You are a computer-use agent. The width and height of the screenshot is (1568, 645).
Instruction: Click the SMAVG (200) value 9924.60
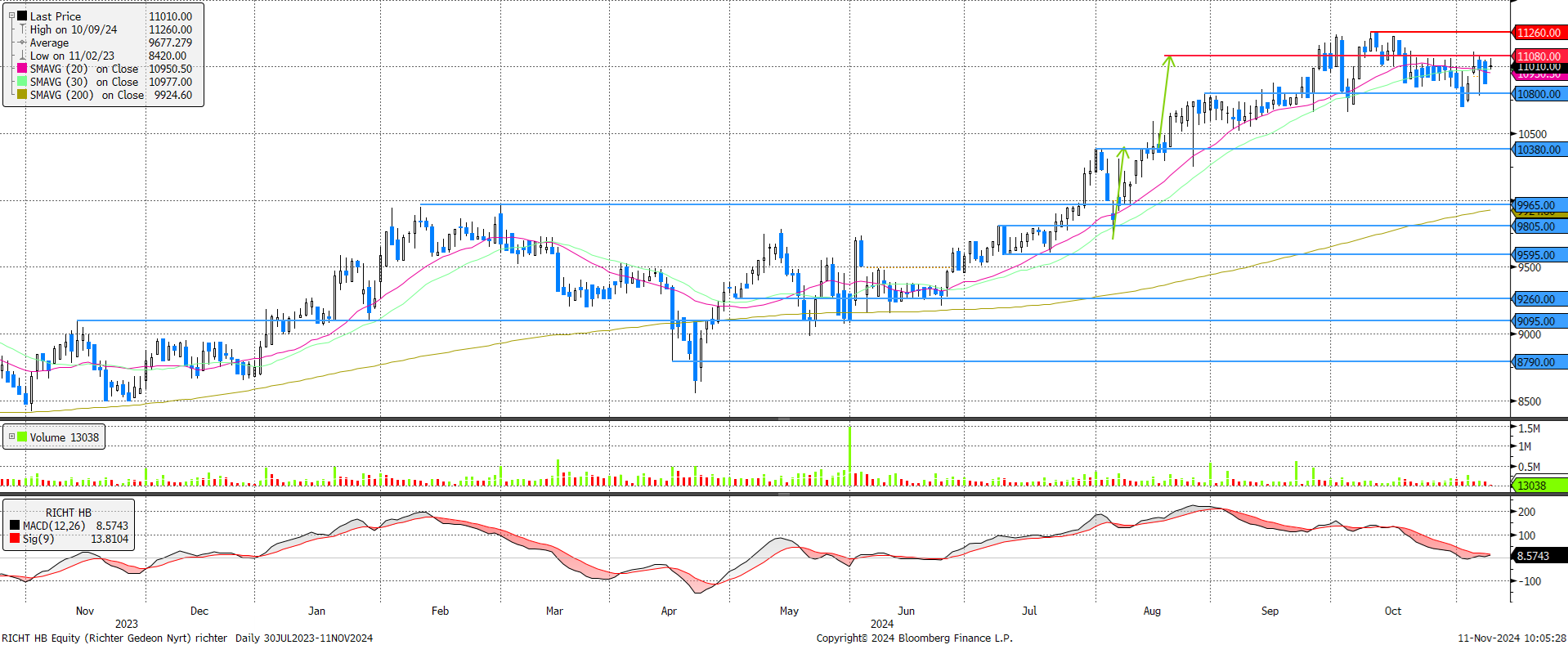click(173, 95)
